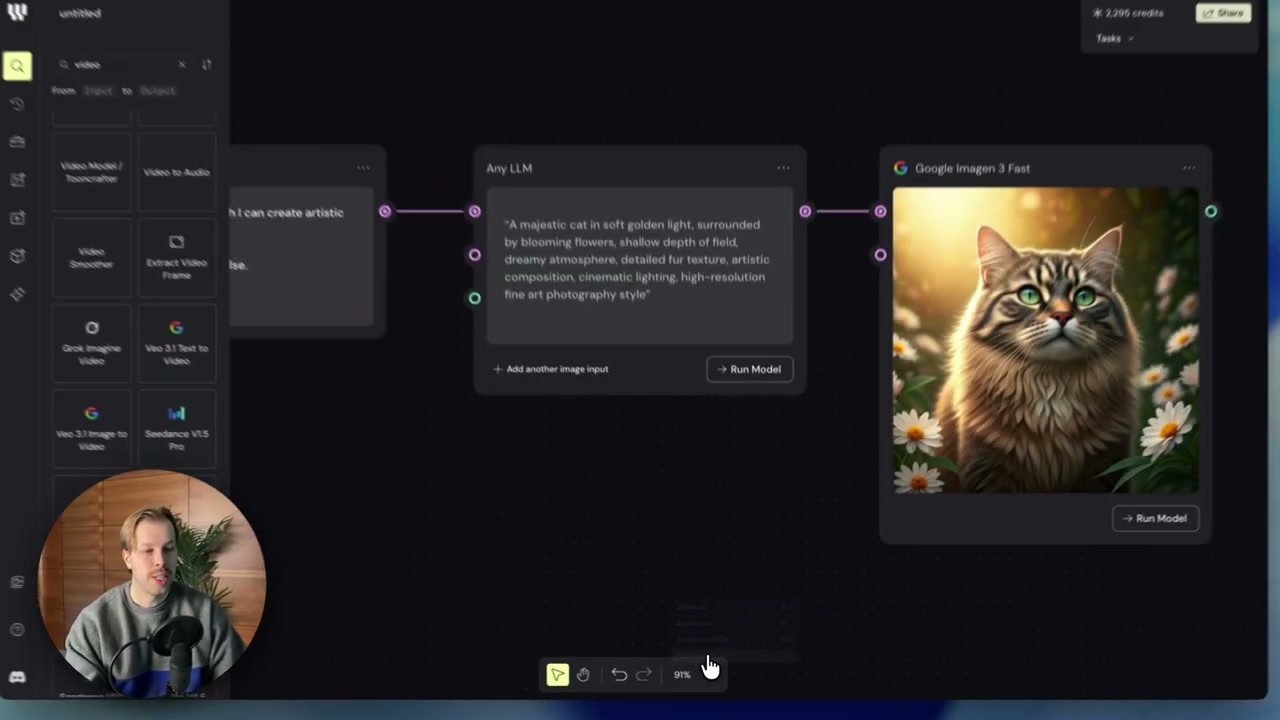Click Any LLM's second purple input port
The image size is (1280, 720).
[x=475, y=254]
